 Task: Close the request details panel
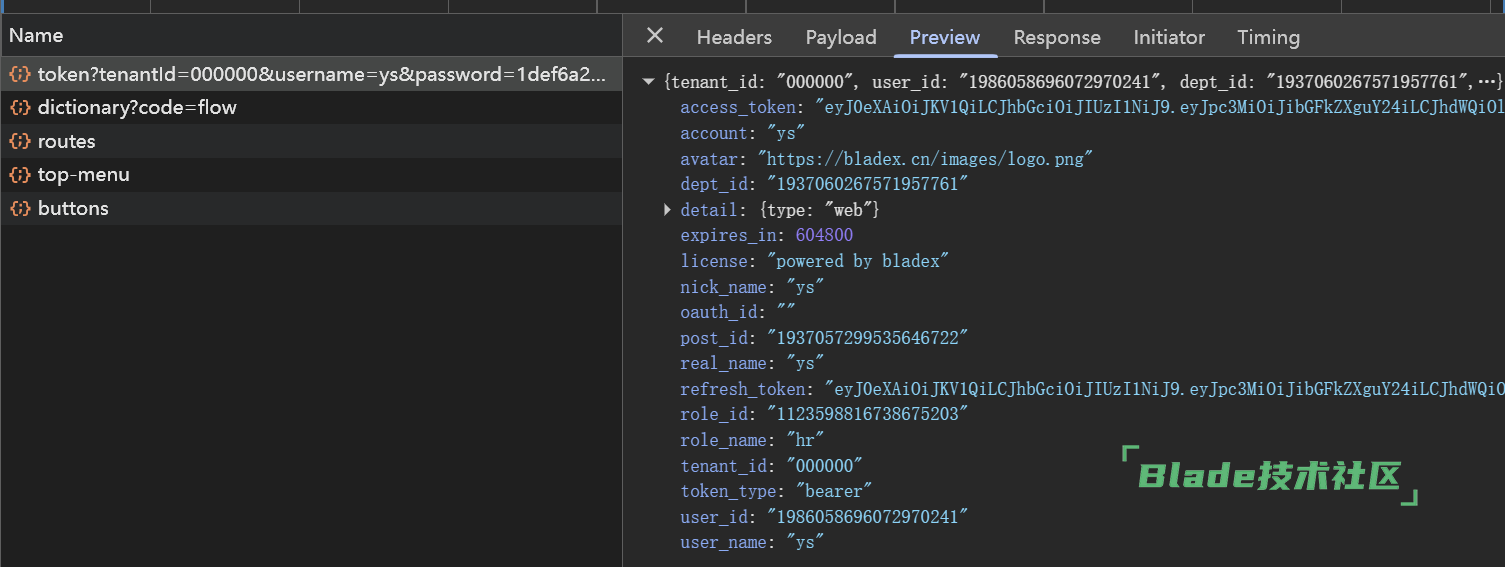655,36
